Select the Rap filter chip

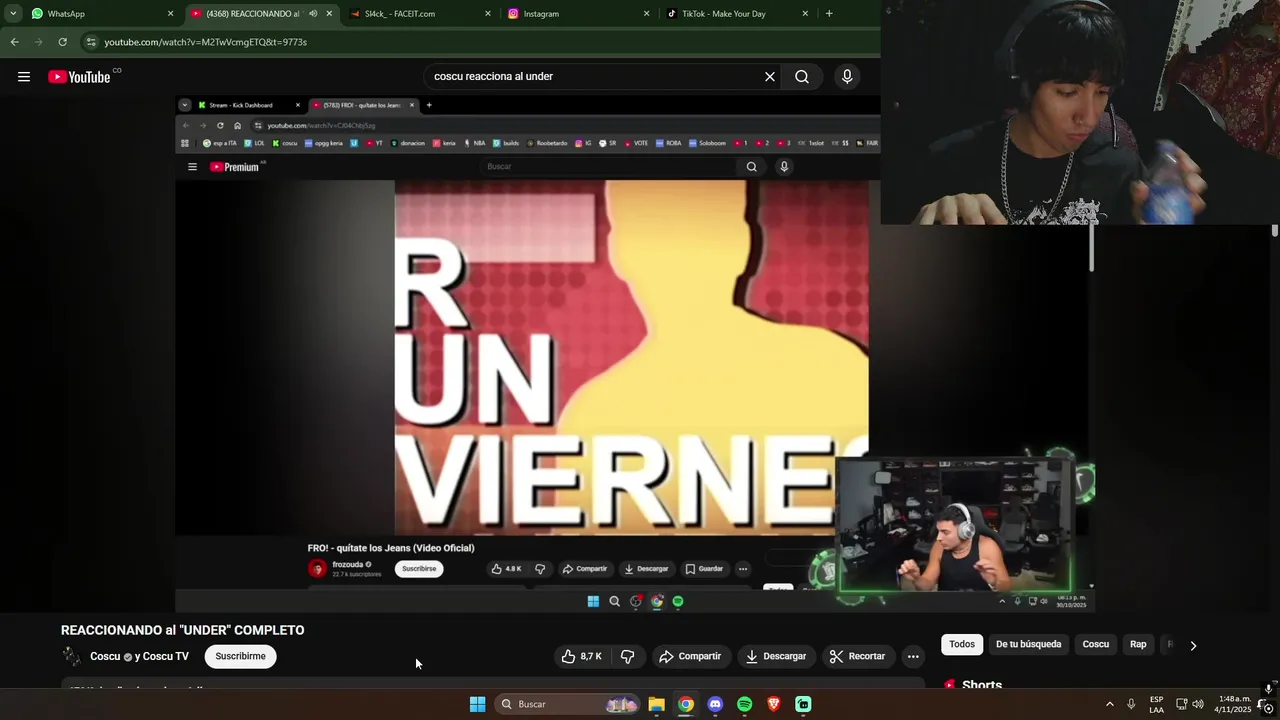point(1138,644)
